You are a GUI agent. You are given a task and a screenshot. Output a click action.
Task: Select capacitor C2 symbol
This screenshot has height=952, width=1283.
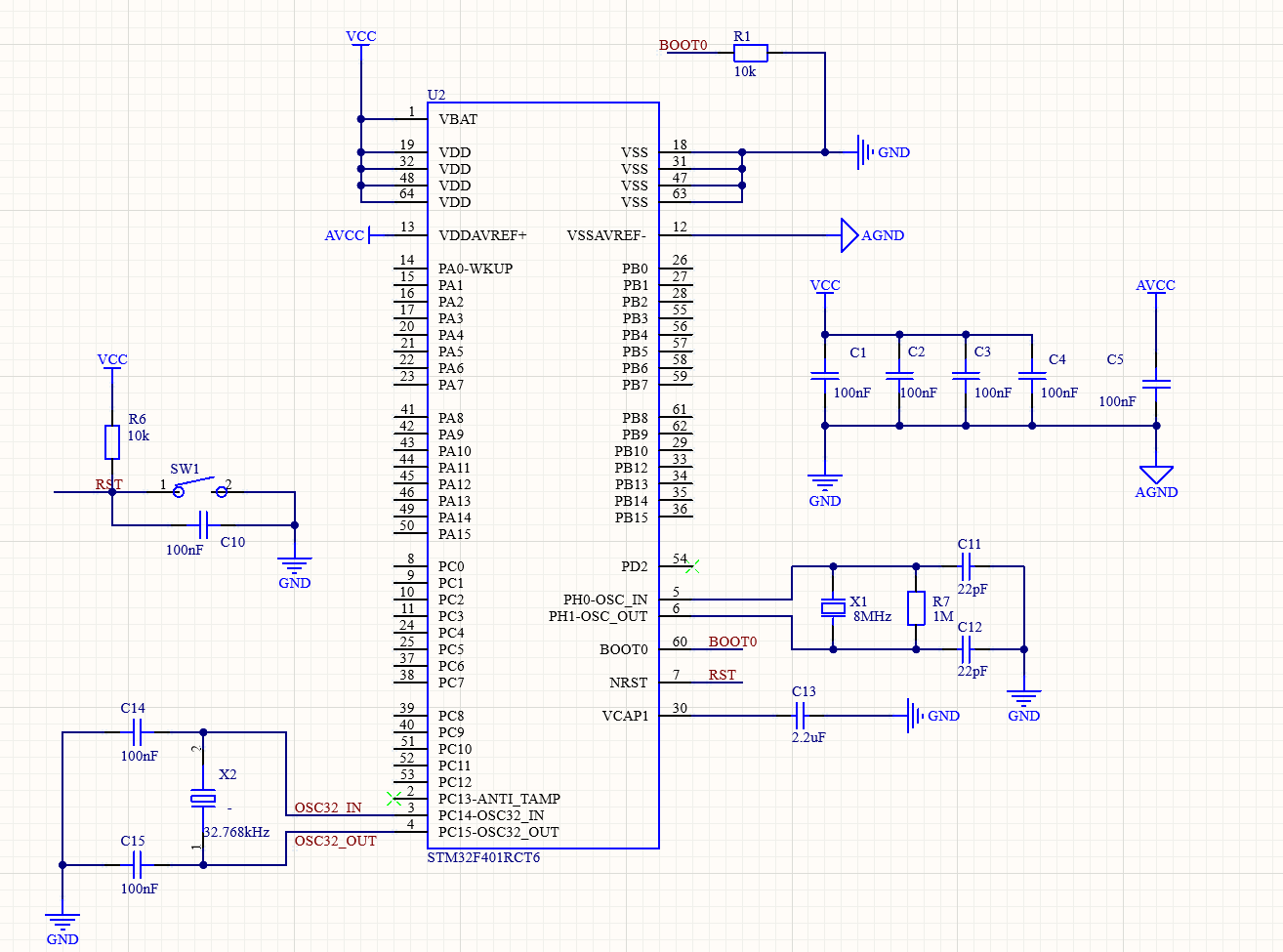point(899,375)
